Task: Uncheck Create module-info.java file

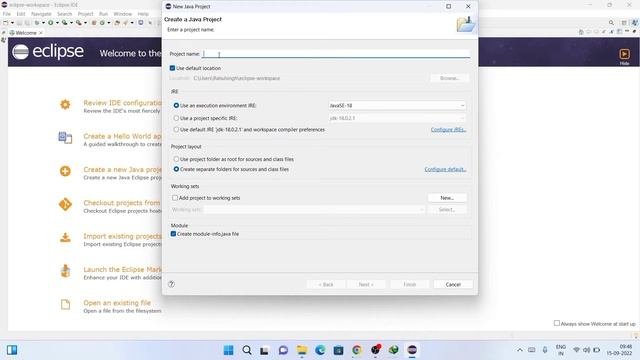Action: 173,234
